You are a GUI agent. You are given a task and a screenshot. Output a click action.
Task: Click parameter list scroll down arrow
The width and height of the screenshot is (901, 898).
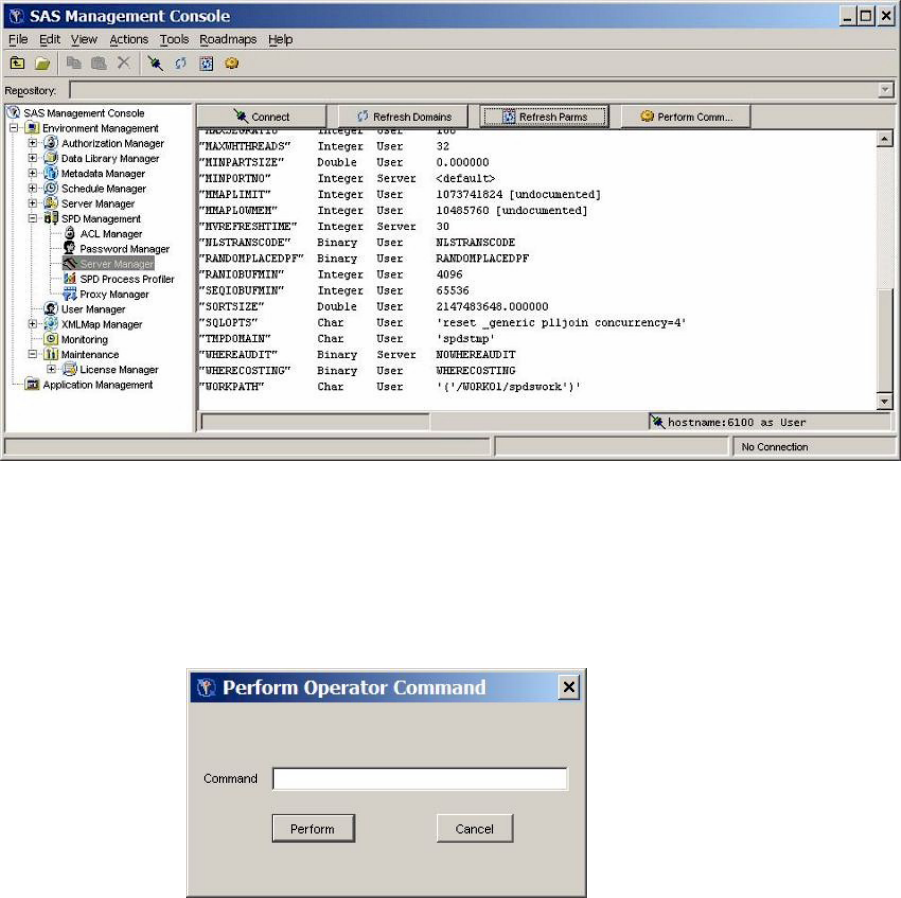pos(885,402)
